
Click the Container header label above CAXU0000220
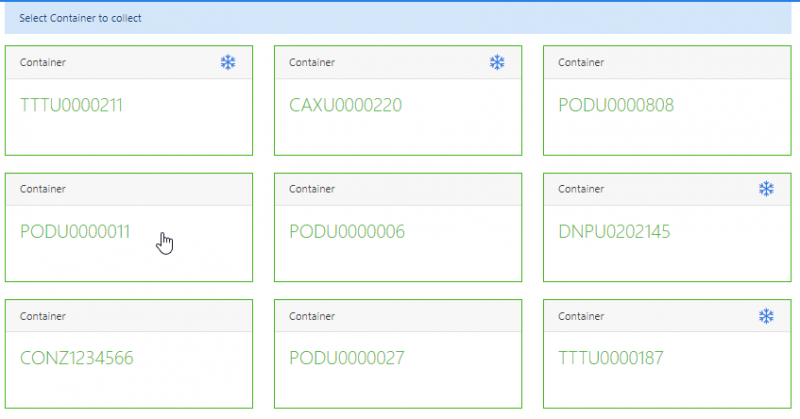coord(311,62)
